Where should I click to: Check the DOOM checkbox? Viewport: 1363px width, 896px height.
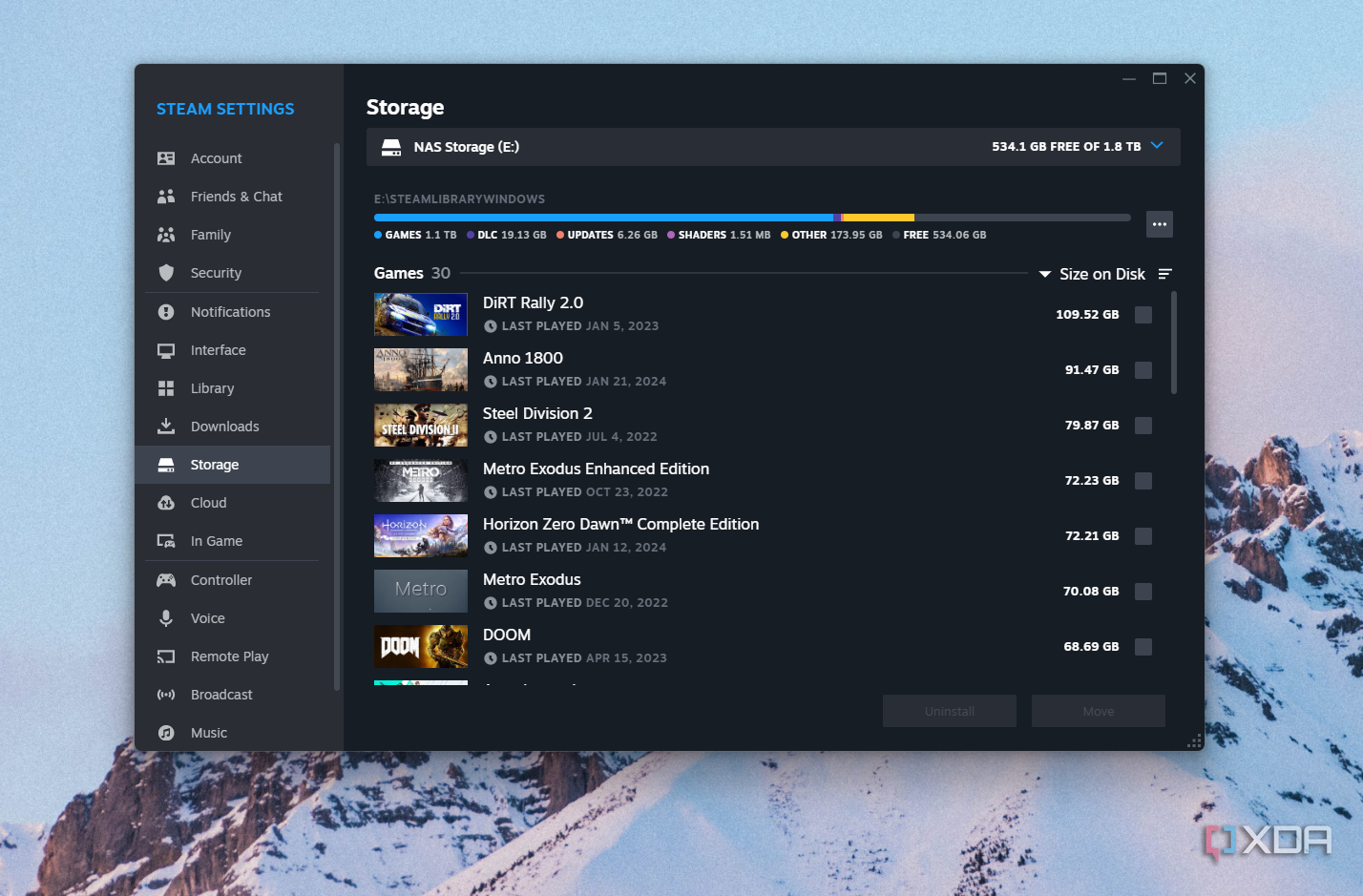1143,647
